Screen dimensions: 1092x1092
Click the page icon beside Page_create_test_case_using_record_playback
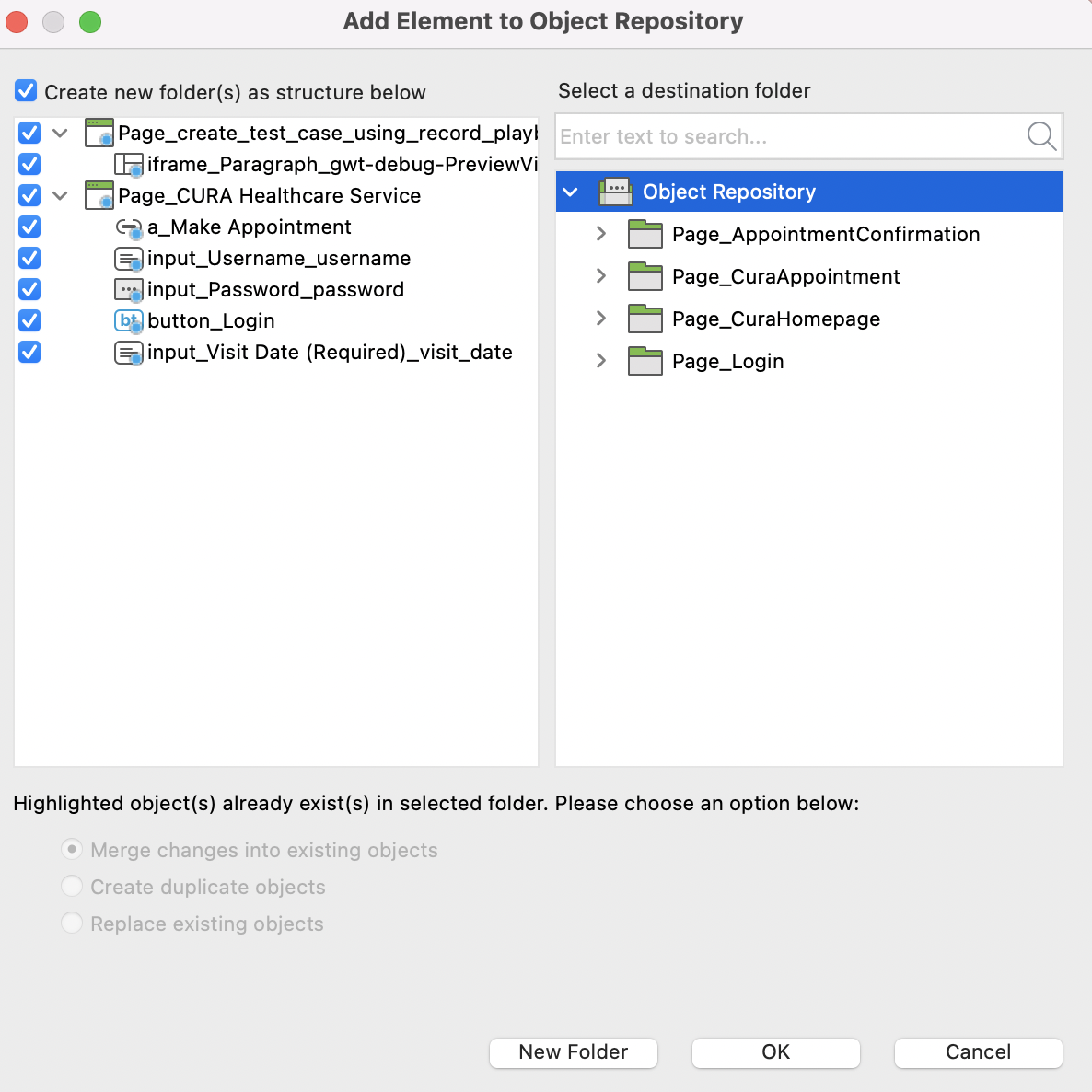pyautogui.click(x=98, y=133)
